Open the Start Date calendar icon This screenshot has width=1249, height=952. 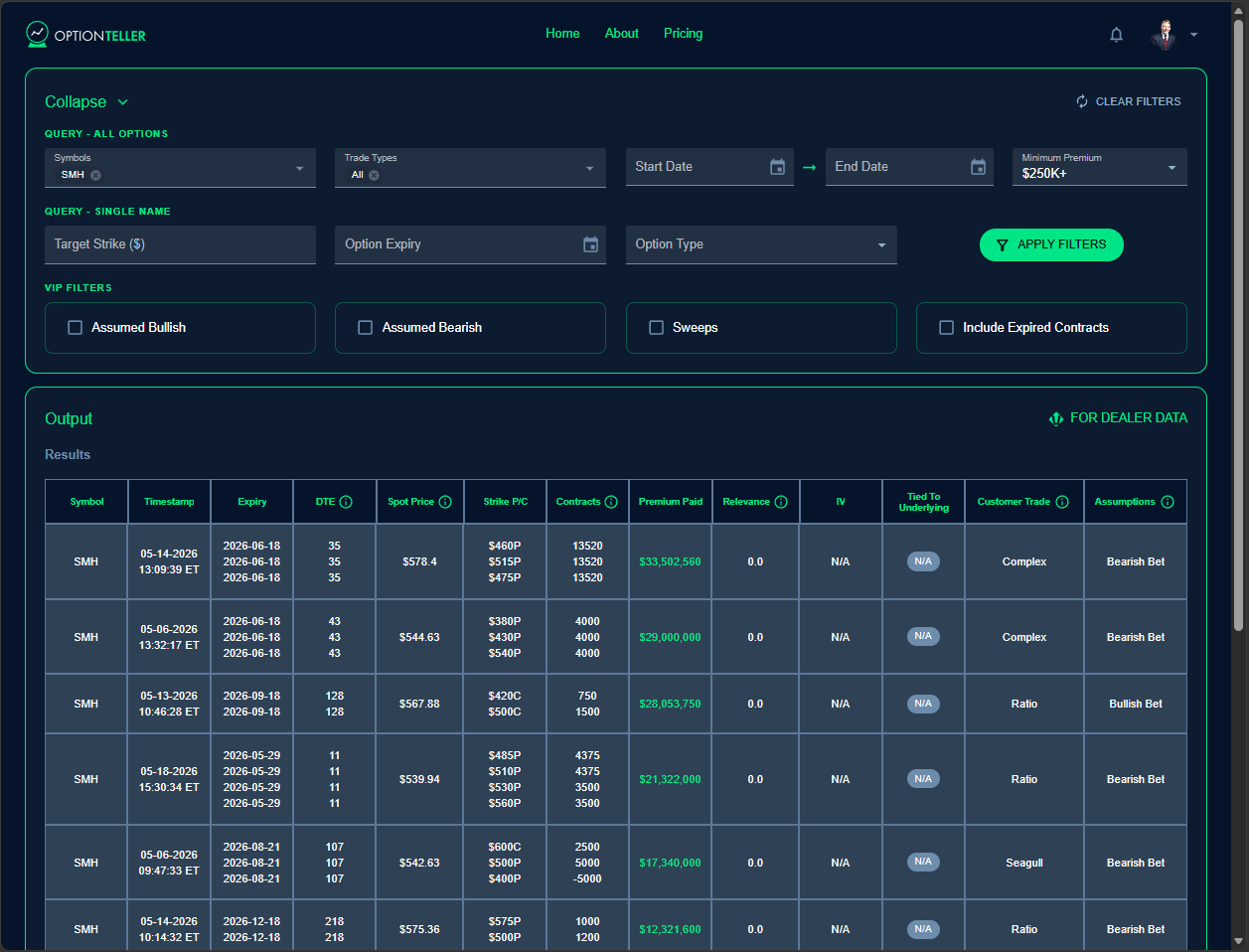778,167
